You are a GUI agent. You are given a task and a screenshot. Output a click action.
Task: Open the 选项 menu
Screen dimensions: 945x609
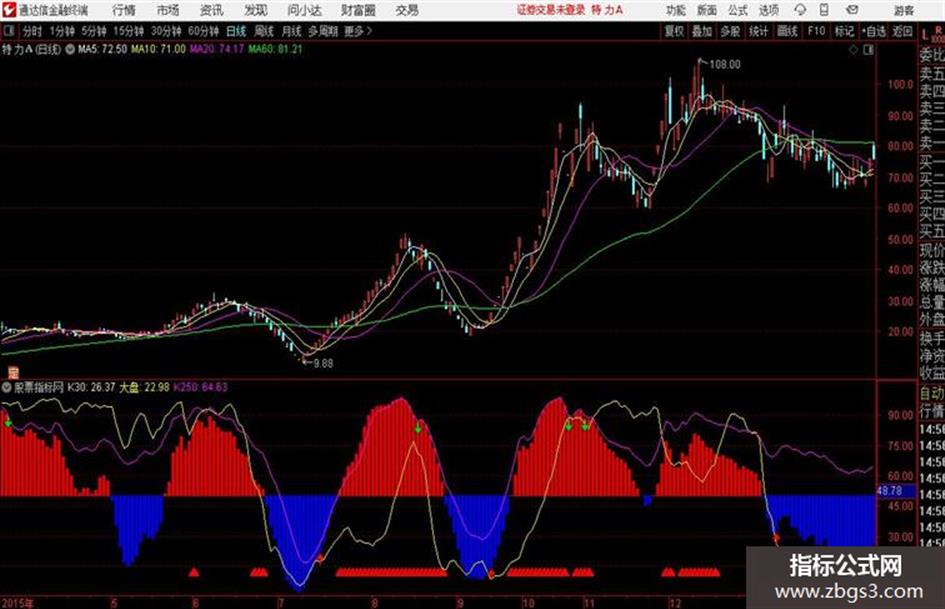769,10
